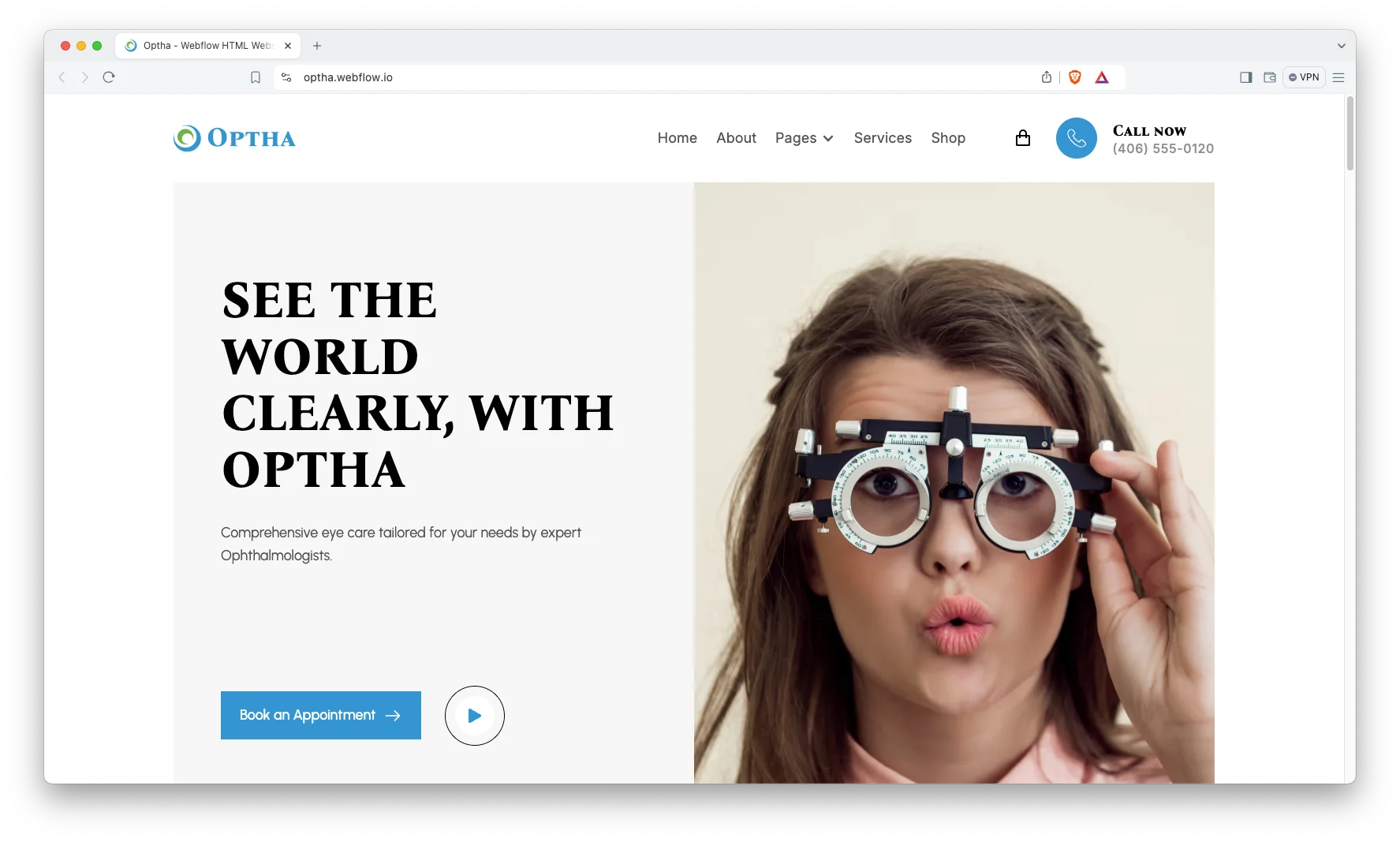Expand the Pages dropdown menu

804,138
